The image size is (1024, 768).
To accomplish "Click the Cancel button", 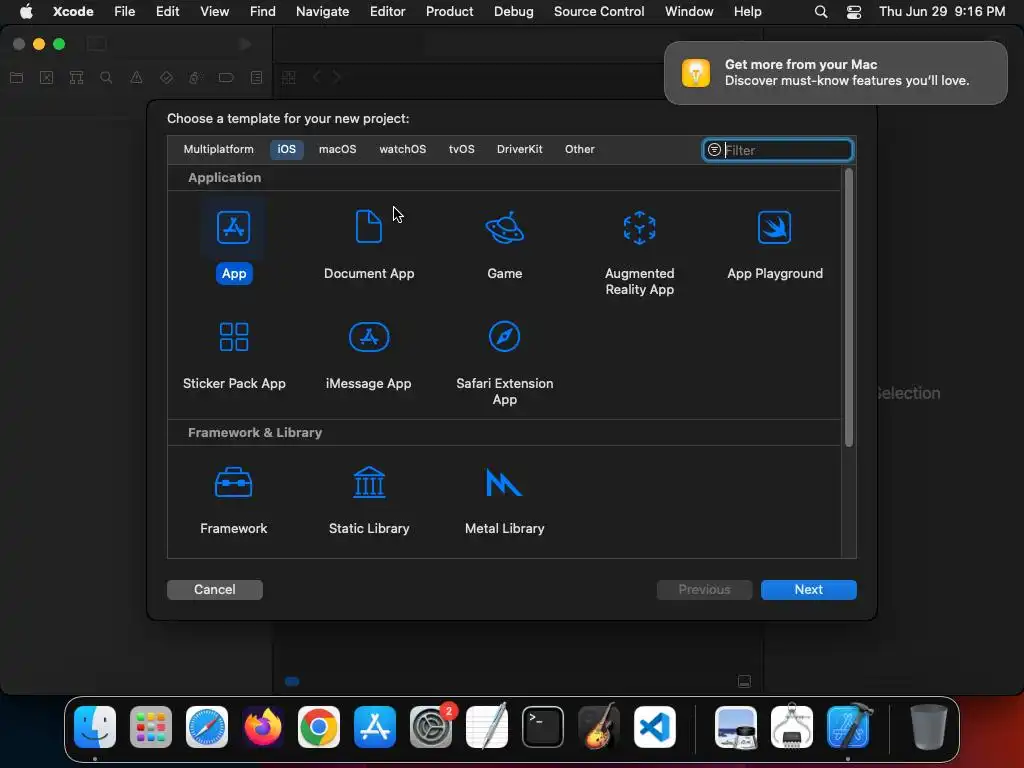I will pos(215,590).
